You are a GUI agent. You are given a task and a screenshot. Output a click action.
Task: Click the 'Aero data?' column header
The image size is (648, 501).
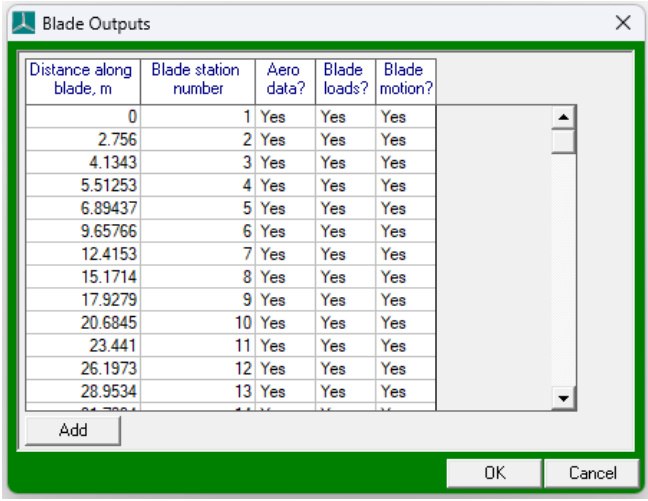(285, 79)
